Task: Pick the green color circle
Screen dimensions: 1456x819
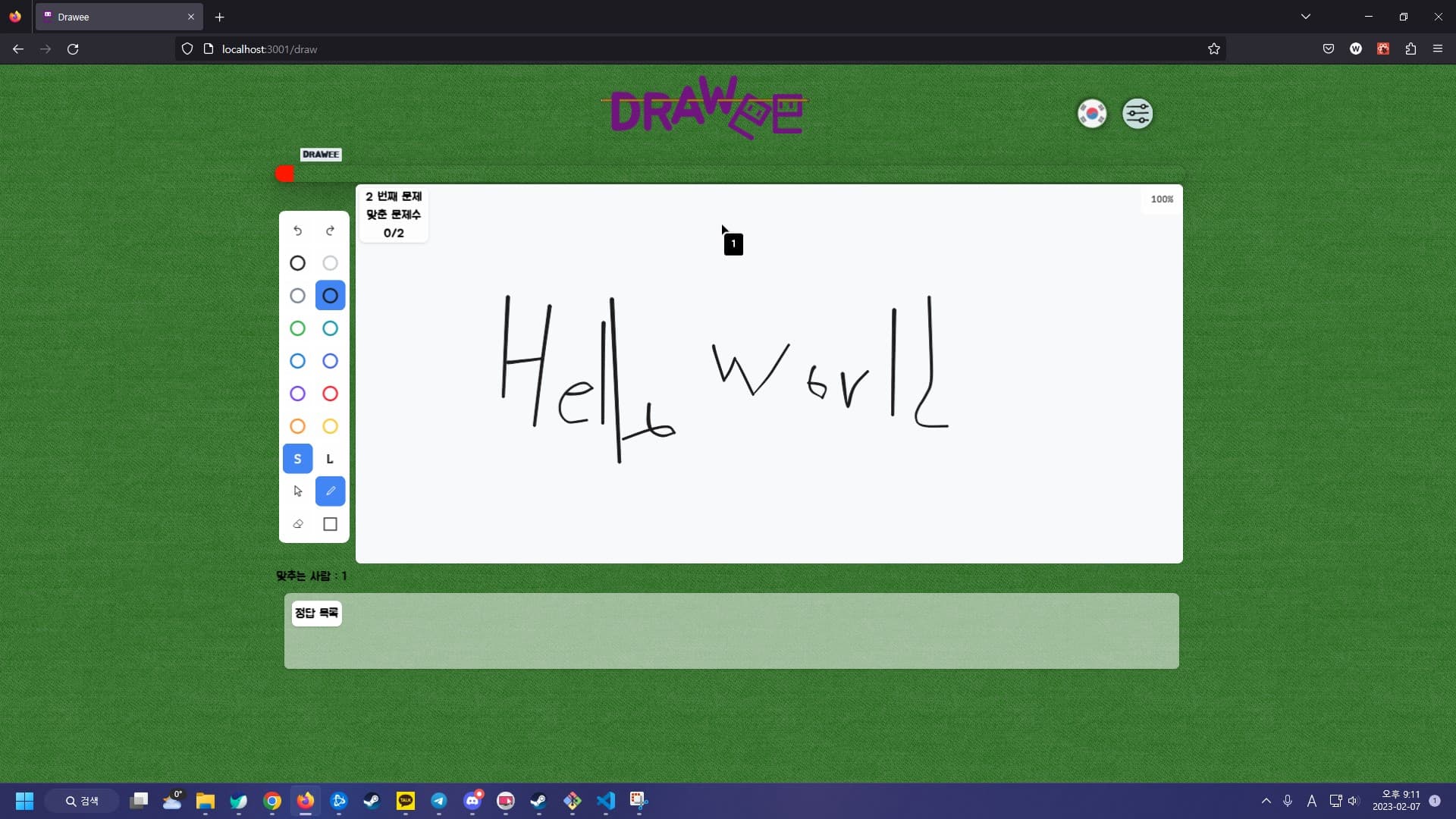Action: pyautogui.click(x=297, y=328)
